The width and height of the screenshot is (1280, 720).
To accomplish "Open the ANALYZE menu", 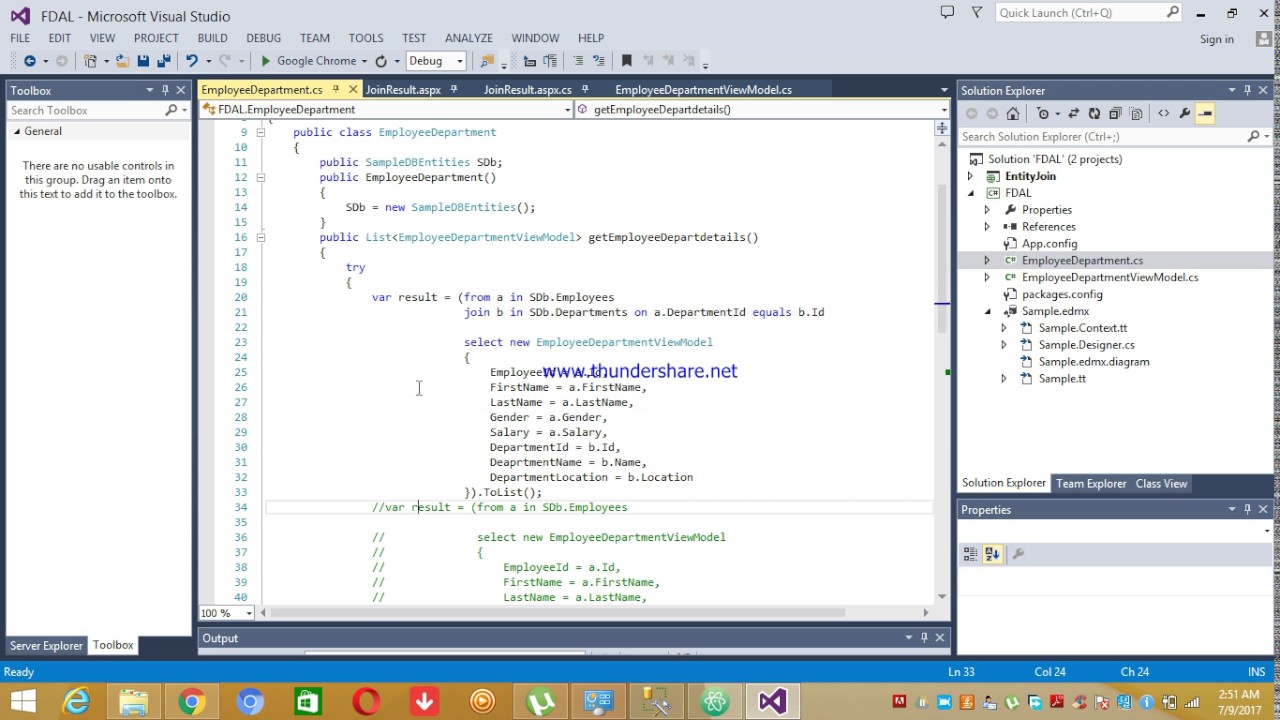I will click(x=468, y=38).
